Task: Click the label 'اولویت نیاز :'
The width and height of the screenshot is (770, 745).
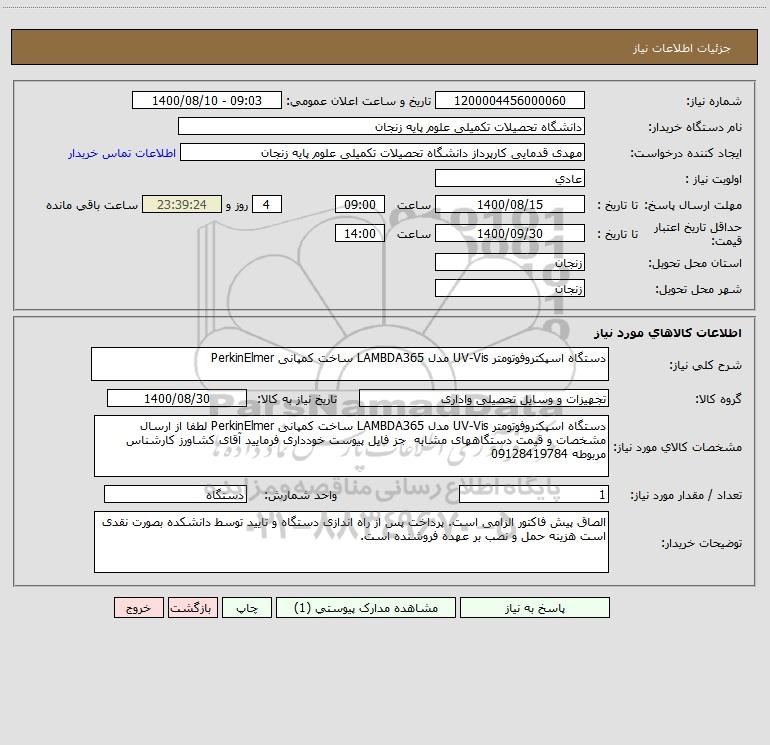Action: point(713,179)
